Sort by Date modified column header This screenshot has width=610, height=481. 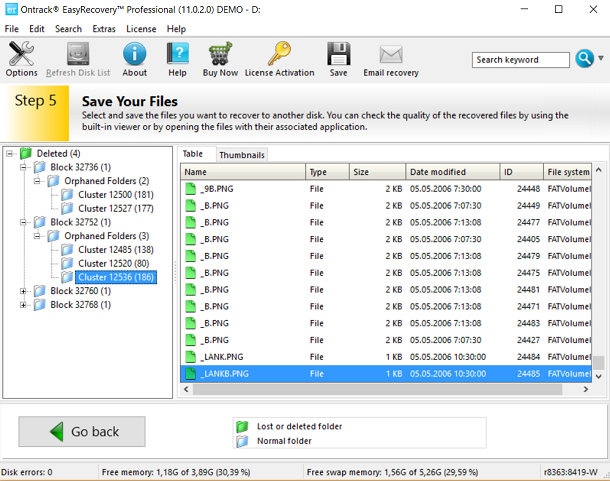448,172
